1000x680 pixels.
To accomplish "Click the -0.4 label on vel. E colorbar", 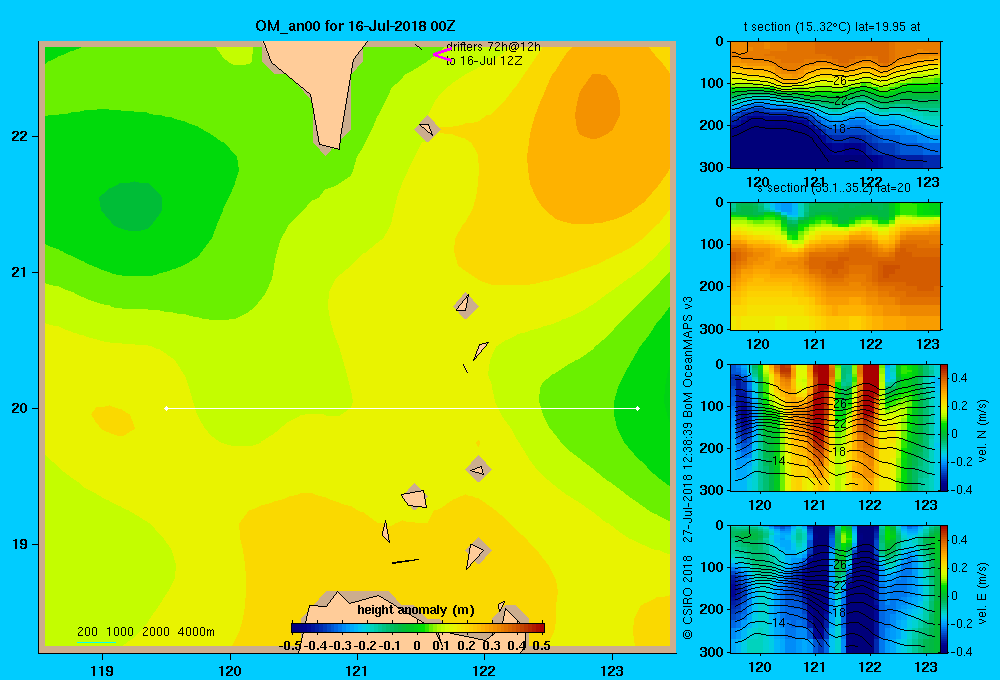I will 962,651.
